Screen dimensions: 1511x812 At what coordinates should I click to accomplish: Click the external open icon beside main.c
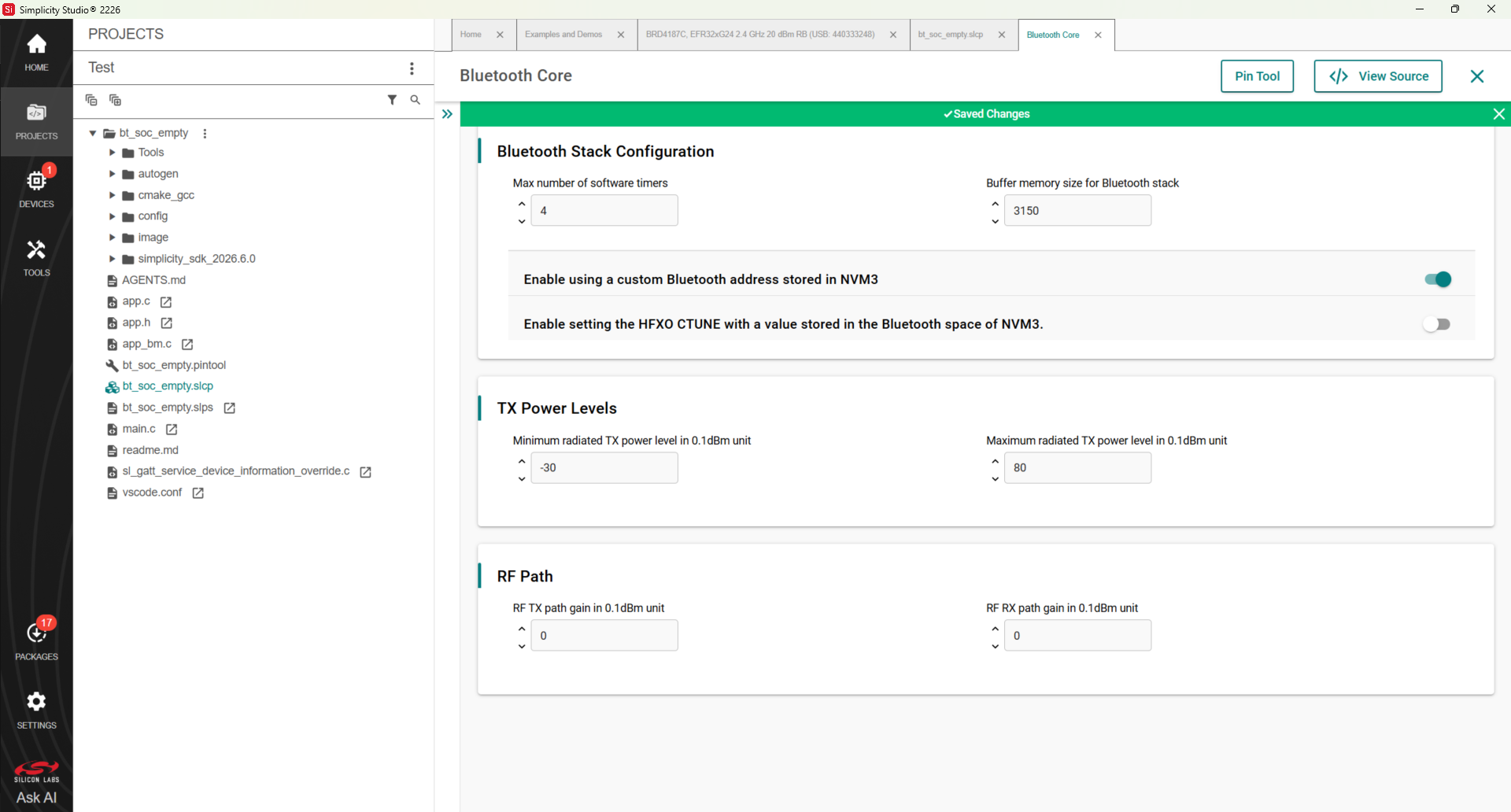click(x=172, y=430)
